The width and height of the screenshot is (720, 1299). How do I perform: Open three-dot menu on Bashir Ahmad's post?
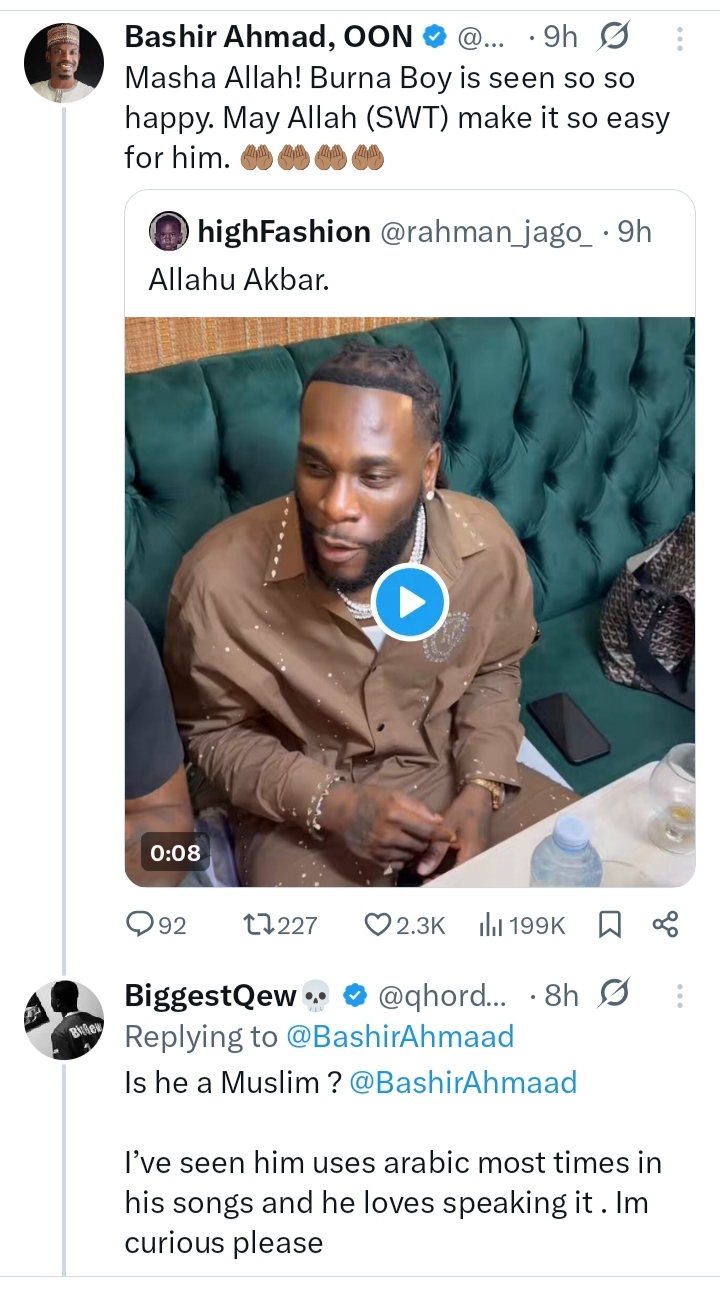pyautogui.click(x=680, y=39)
